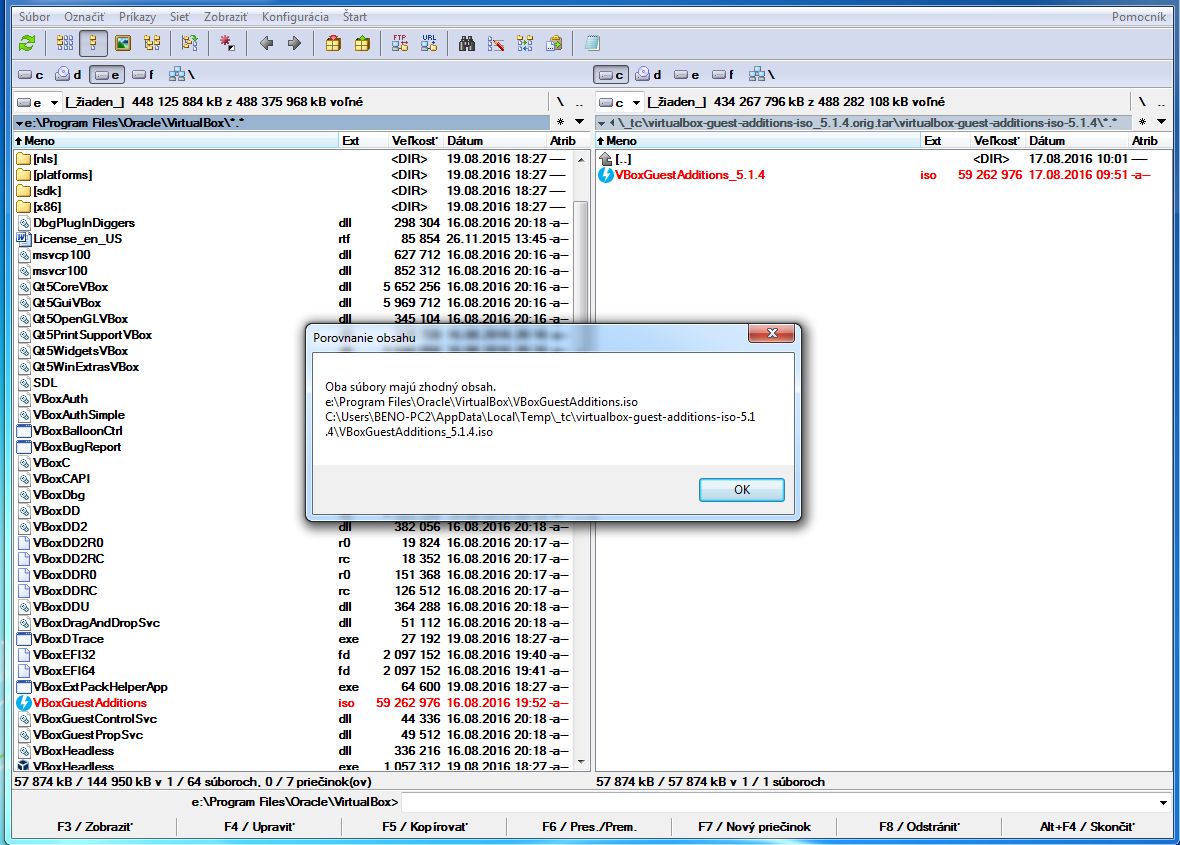Open the Konfigurácia menu
The image size is (1180, 845).
(295, 17)
